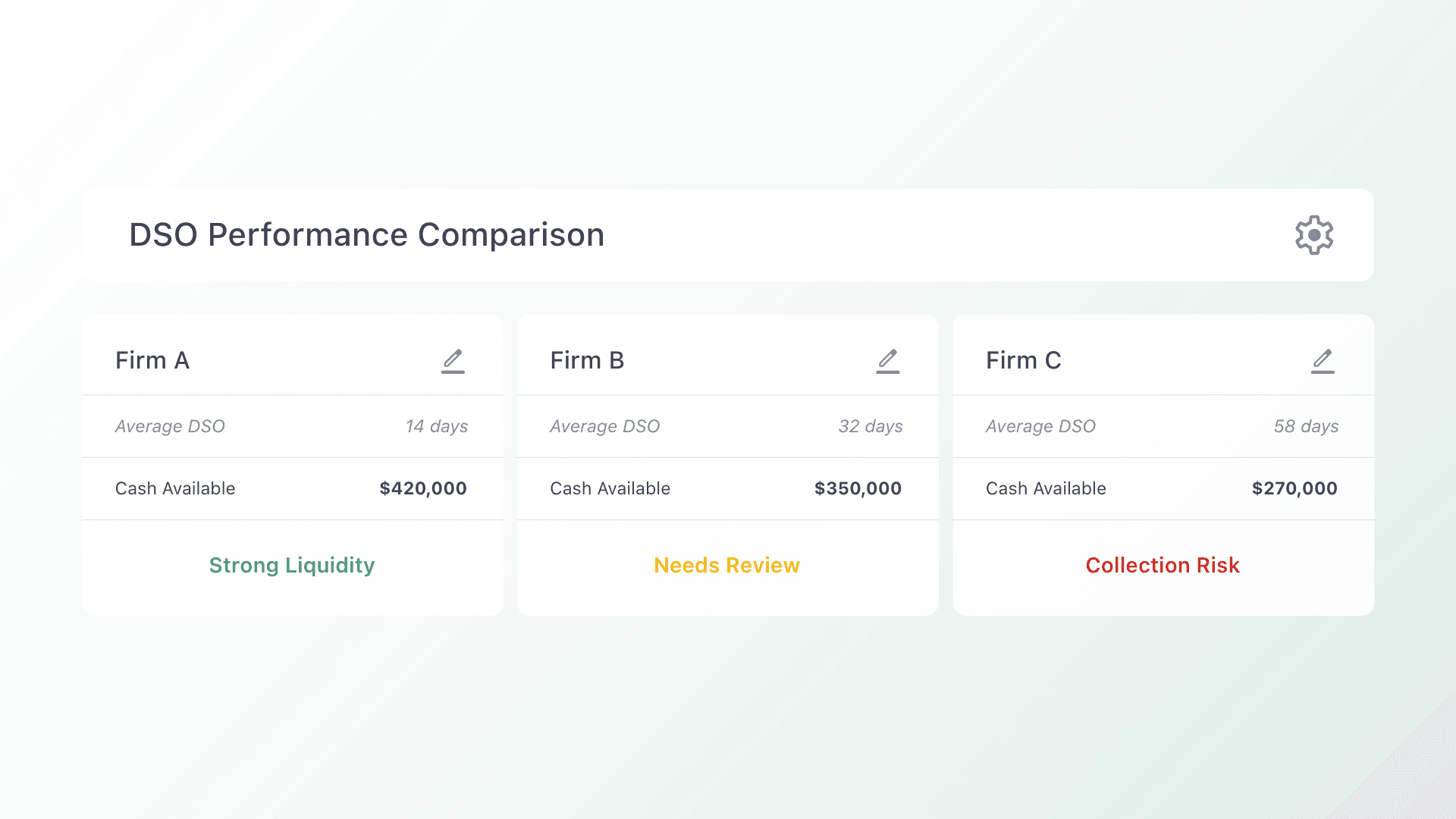Click Firm C's 58 days DSO value
1456x819 pixels.
click(x=1306, y=426)
